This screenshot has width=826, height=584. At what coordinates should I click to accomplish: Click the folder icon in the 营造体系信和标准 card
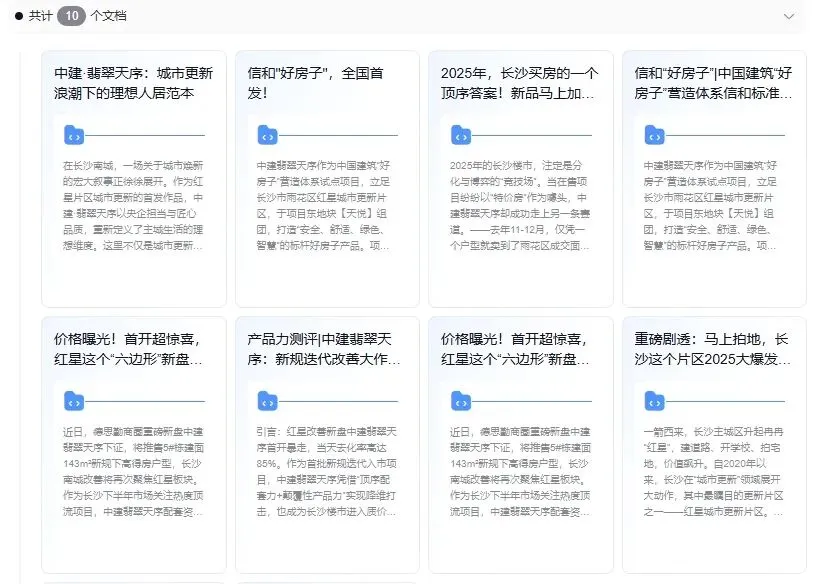point(654,135)
